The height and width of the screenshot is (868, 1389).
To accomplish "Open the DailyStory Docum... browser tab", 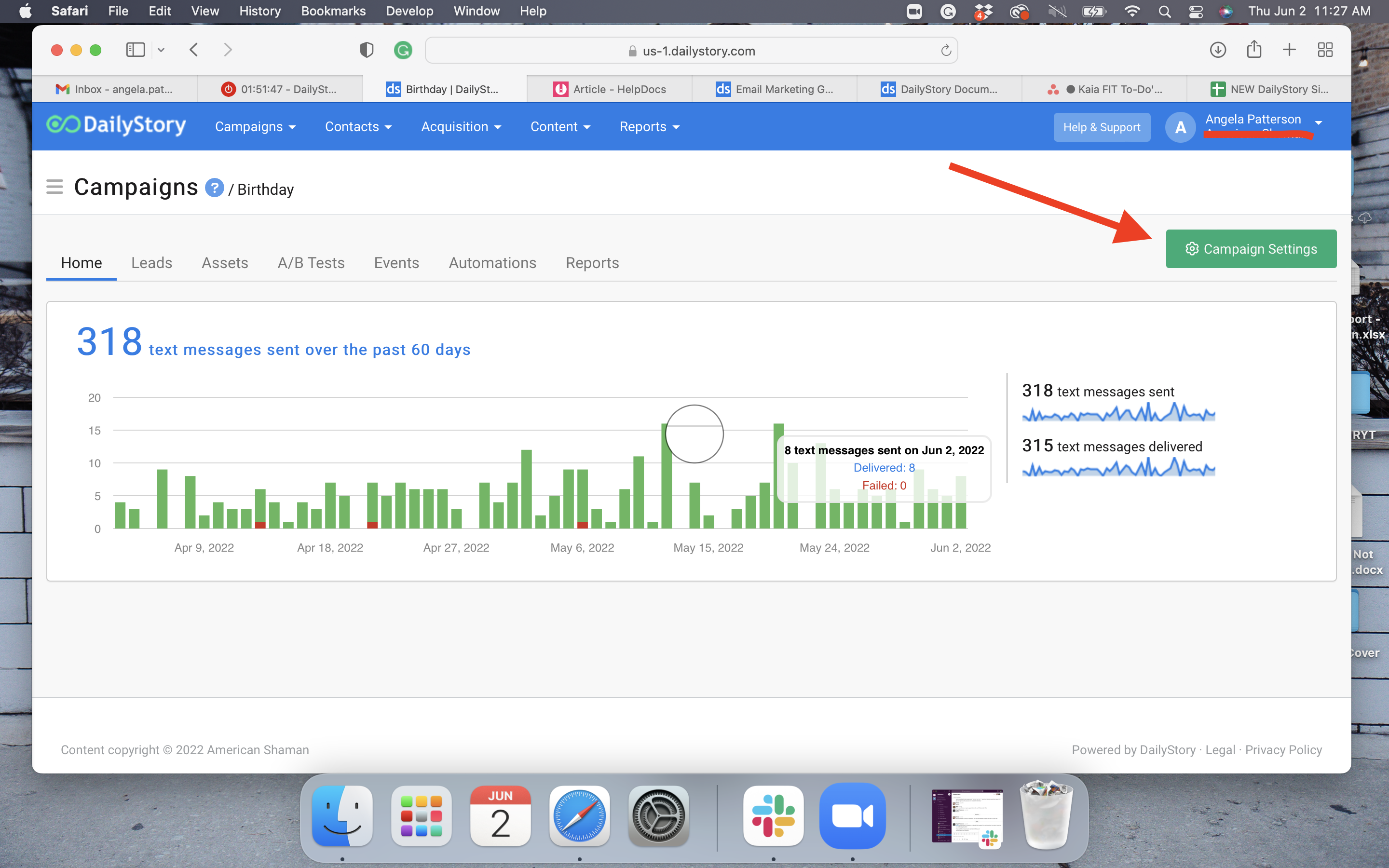I will (939, 89).
